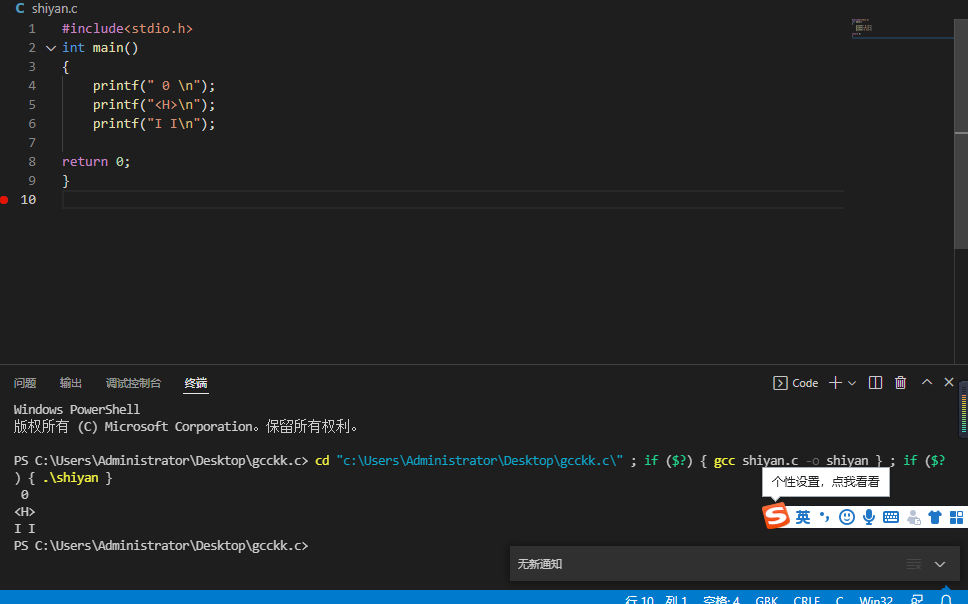
Task: Click Sogou voice input microphone icon
Action: (869, 517)
